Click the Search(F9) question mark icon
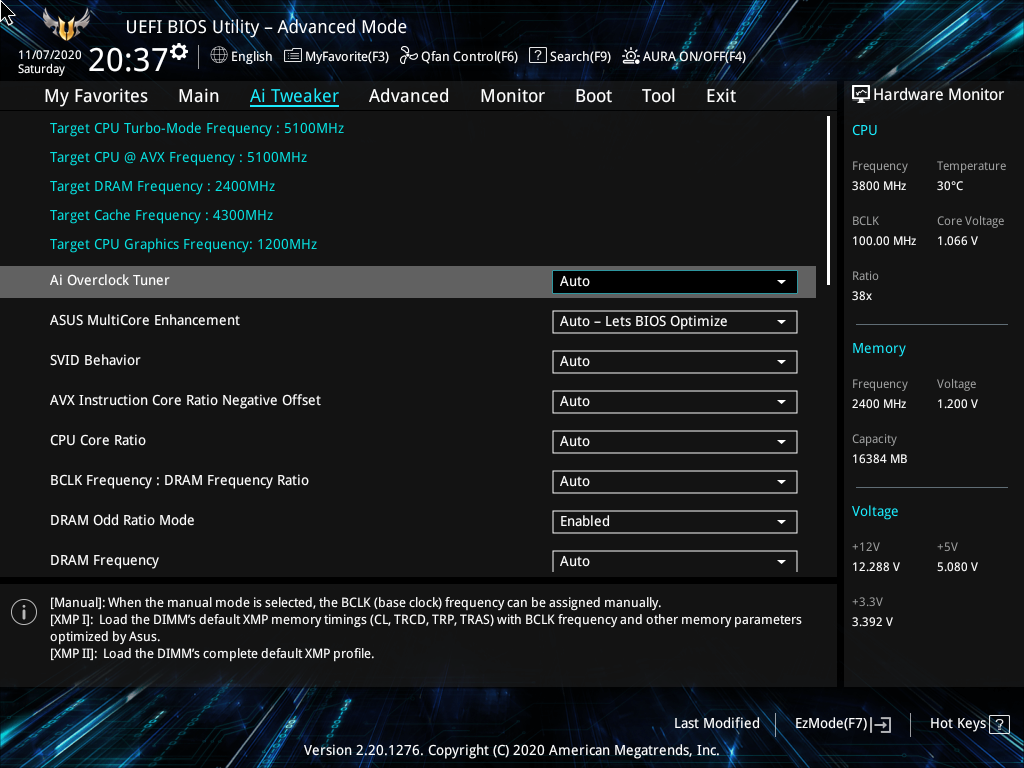Viewport: 1024px width, 768px height. coord(537,56)
